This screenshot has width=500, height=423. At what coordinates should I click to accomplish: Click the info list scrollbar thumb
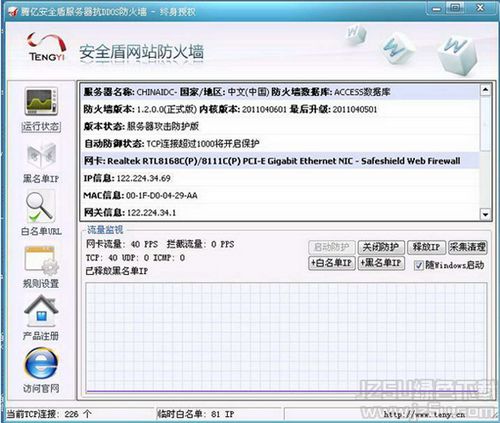point(485,123)
